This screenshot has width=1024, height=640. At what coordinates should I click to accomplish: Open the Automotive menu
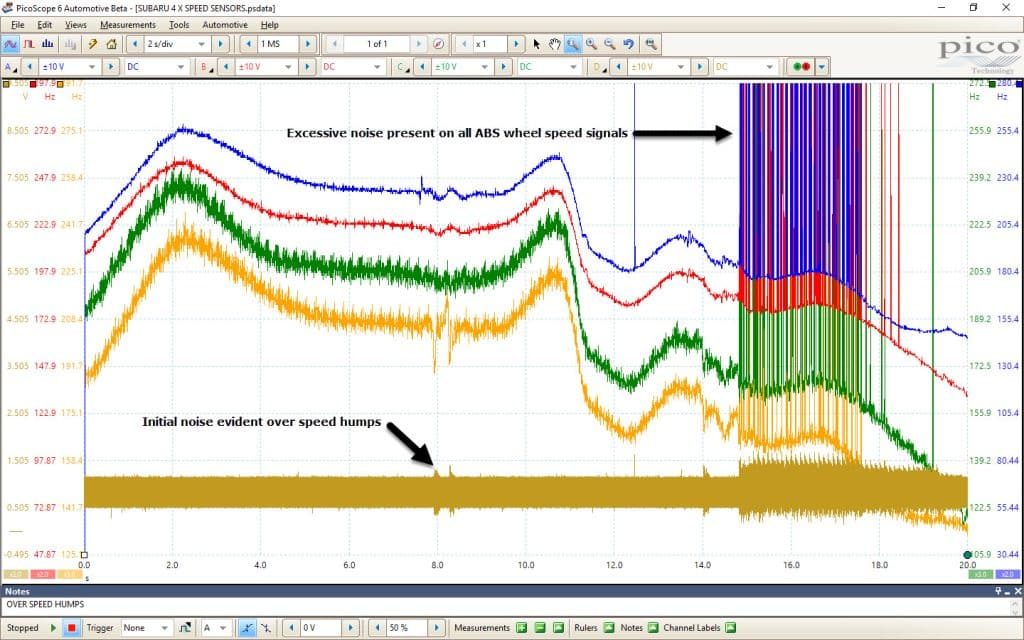(x=225, y=25)
